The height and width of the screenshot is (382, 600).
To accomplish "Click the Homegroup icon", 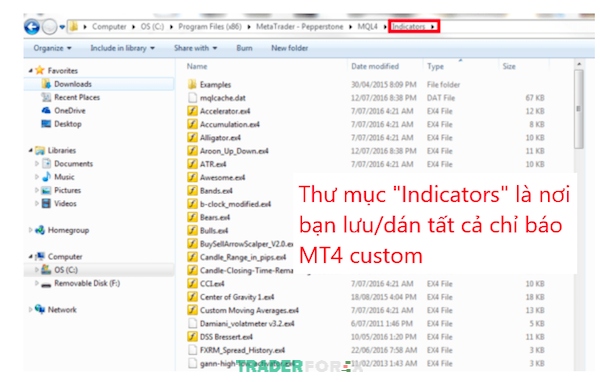I will pyautogui.click(x=40, y=230).
